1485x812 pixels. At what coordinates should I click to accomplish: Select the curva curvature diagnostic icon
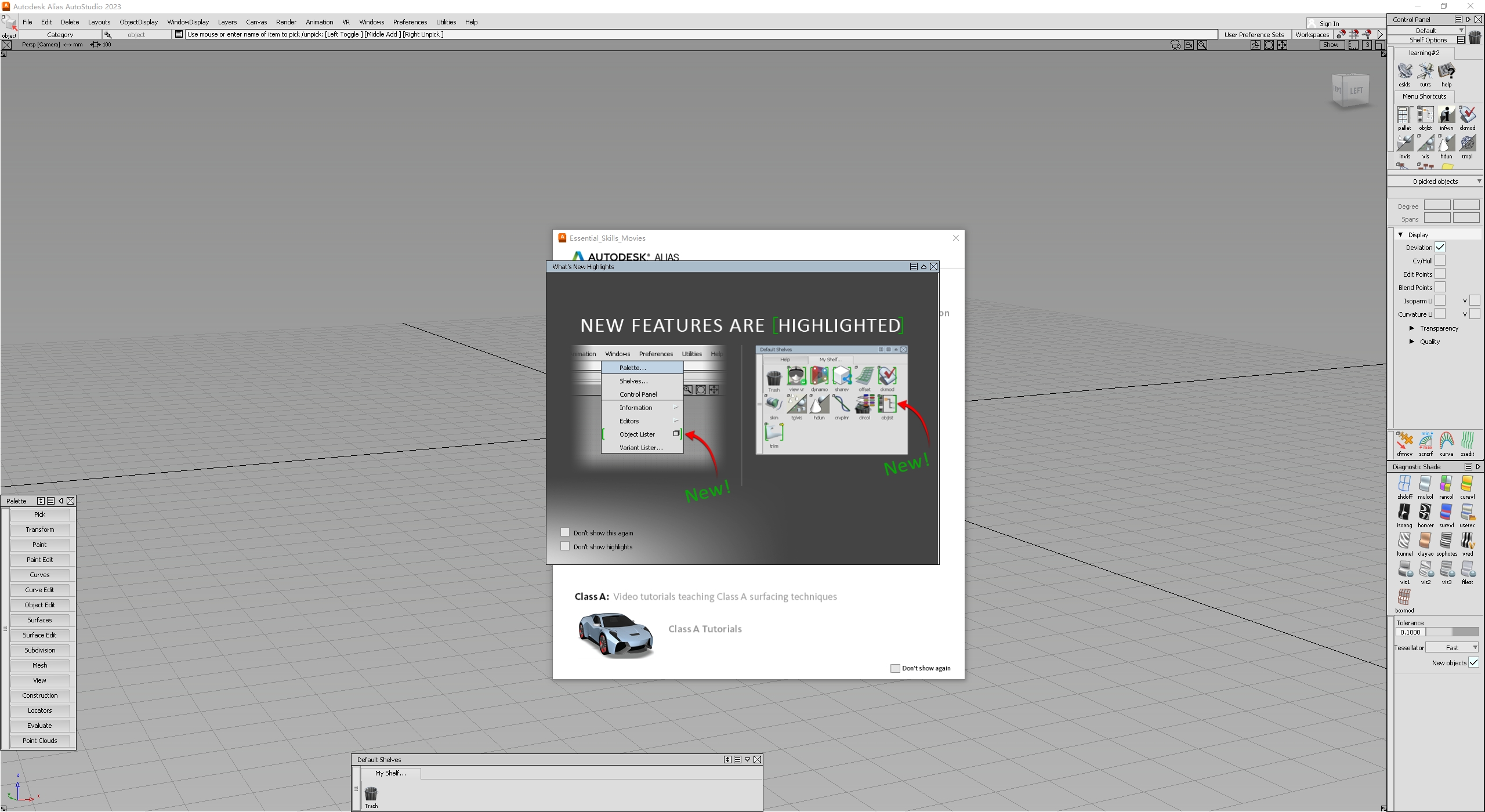pyautogui.click(x=1446, y=442)
